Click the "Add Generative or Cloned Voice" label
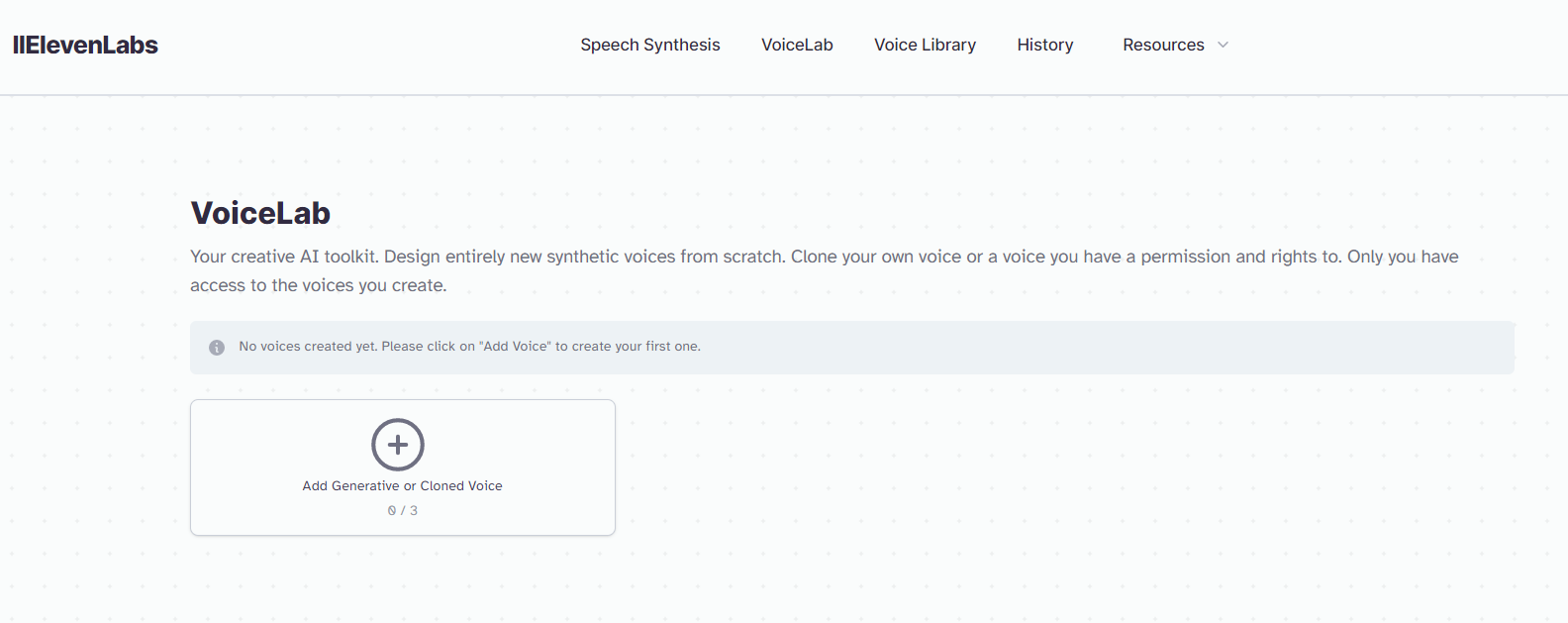 [402, 486]
